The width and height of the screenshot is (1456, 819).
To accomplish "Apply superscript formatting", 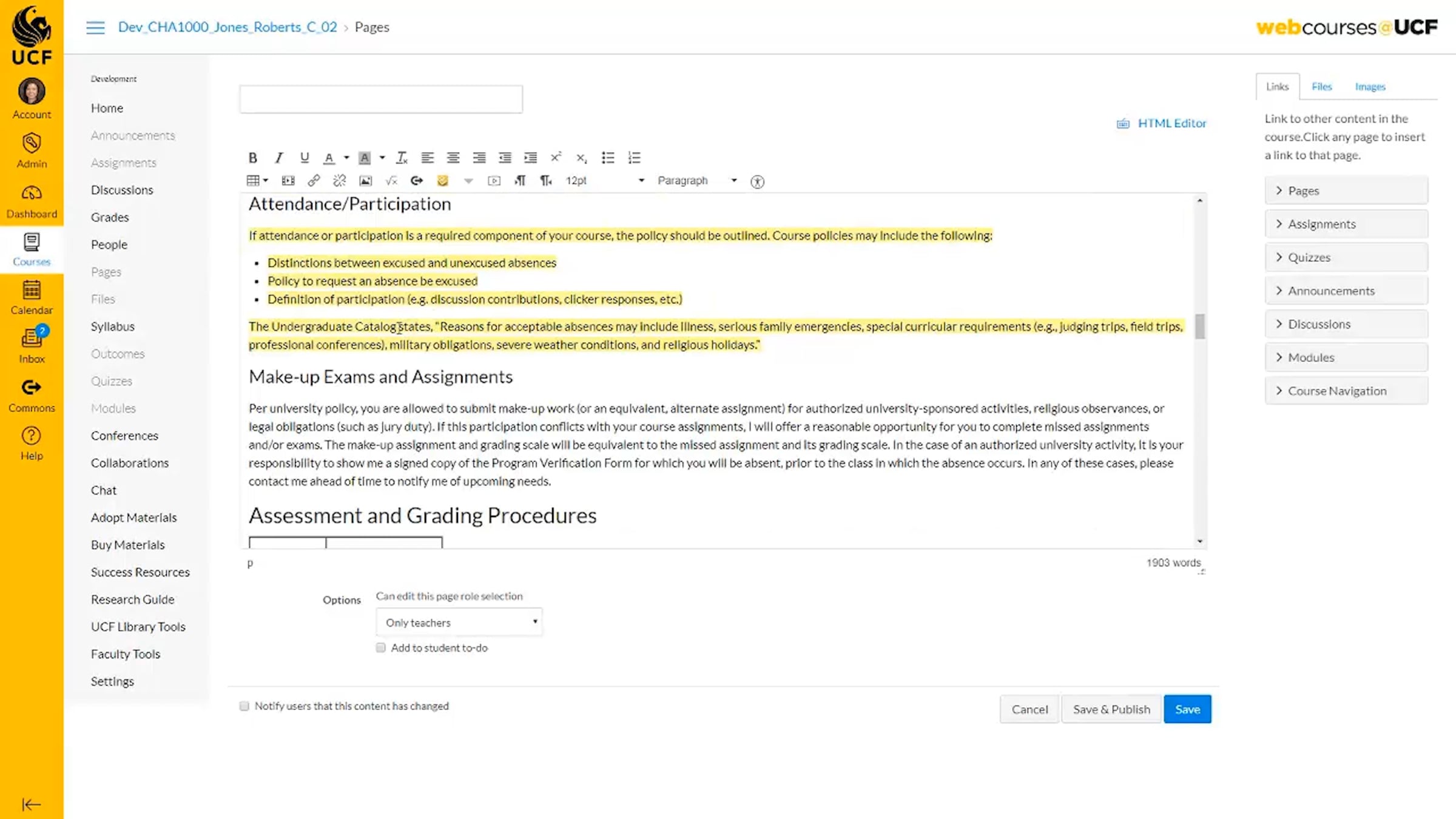I will tap(556, 158).
